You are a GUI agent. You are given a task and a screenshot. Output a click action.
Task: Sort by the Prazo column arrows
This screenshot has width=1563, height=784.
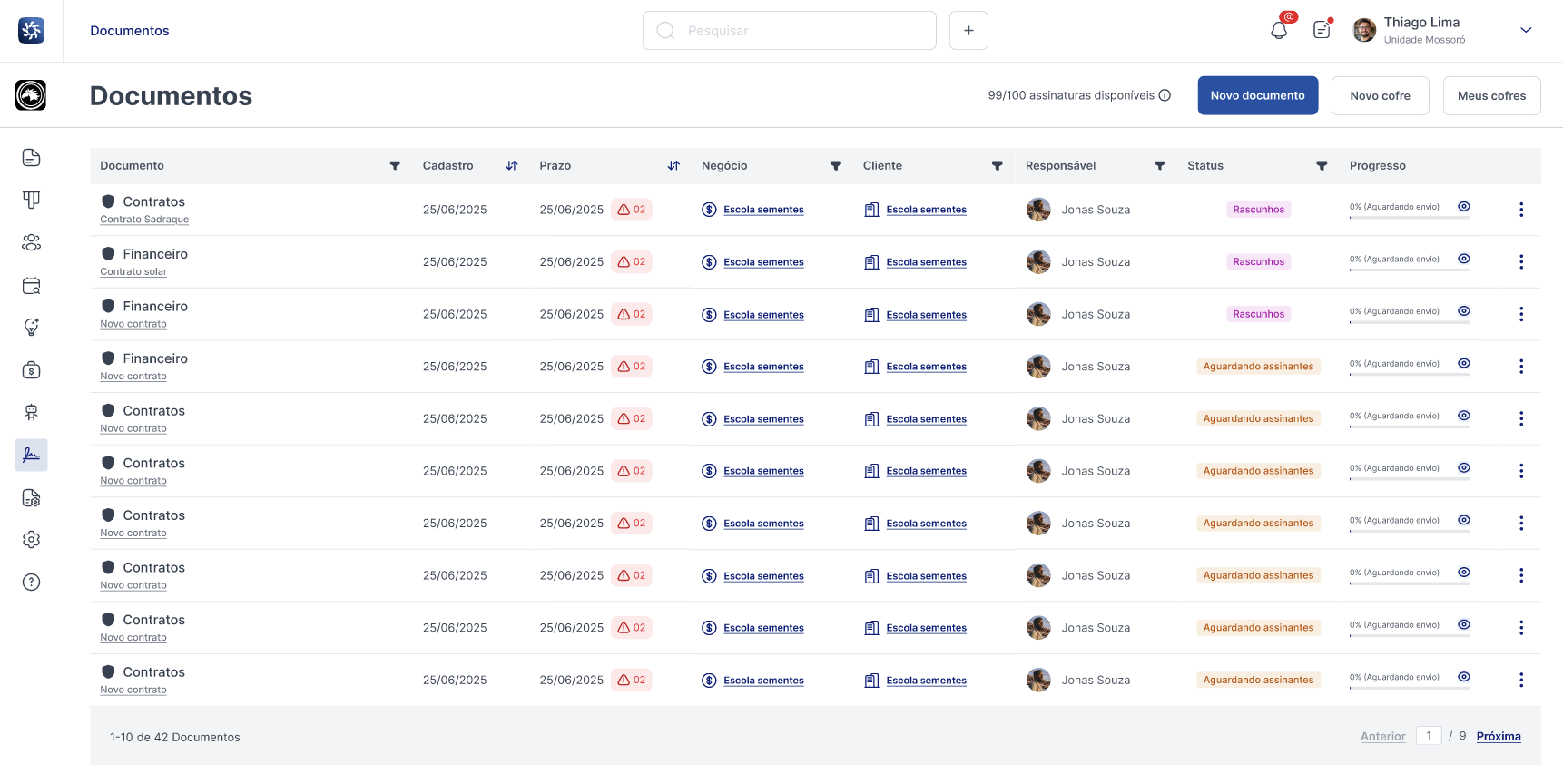click(673, 166)
